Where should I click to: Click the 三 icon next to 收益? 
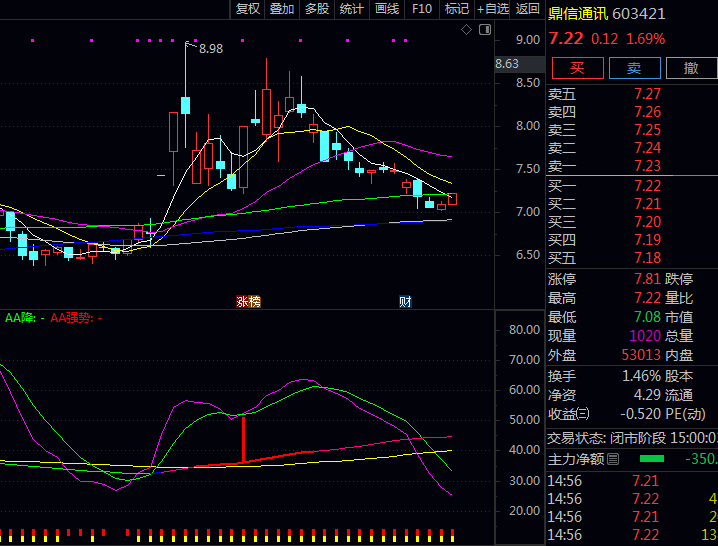(583, 414)
